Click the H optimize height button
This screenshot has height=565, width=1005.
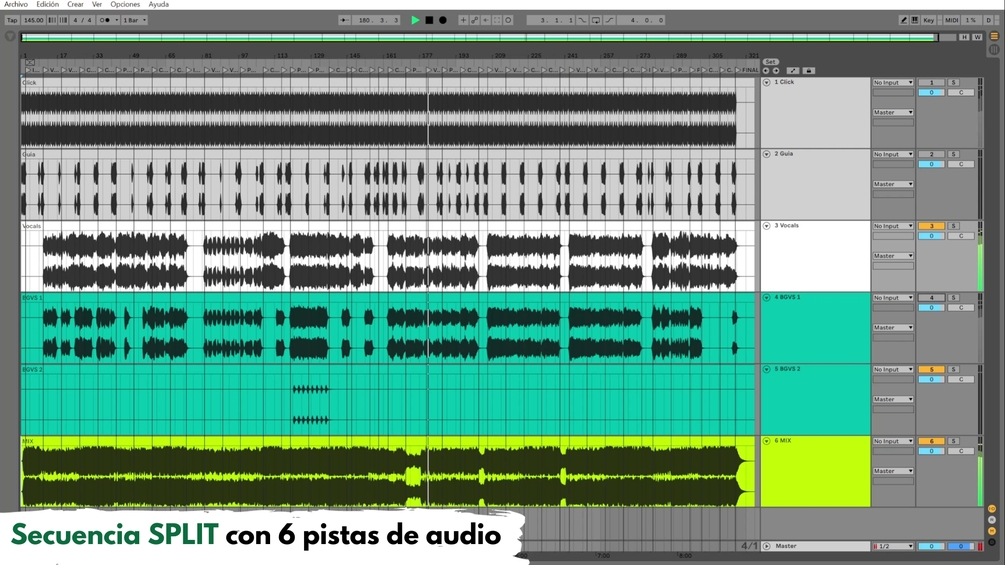click(964, 37)
